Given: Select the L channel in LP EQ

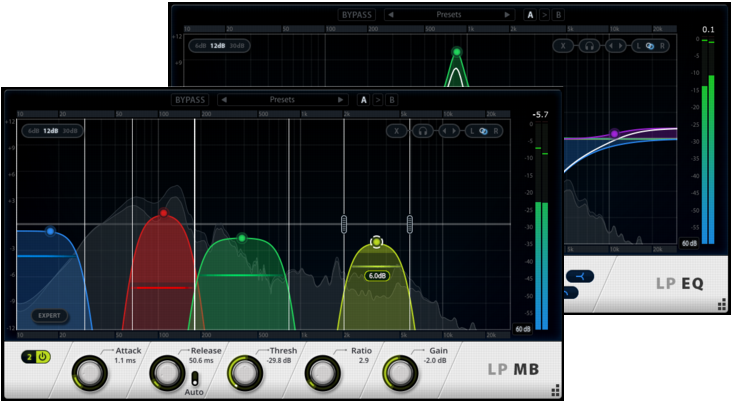Looking at the screenshot, I should pyautogui.click(x=639, y=46).
